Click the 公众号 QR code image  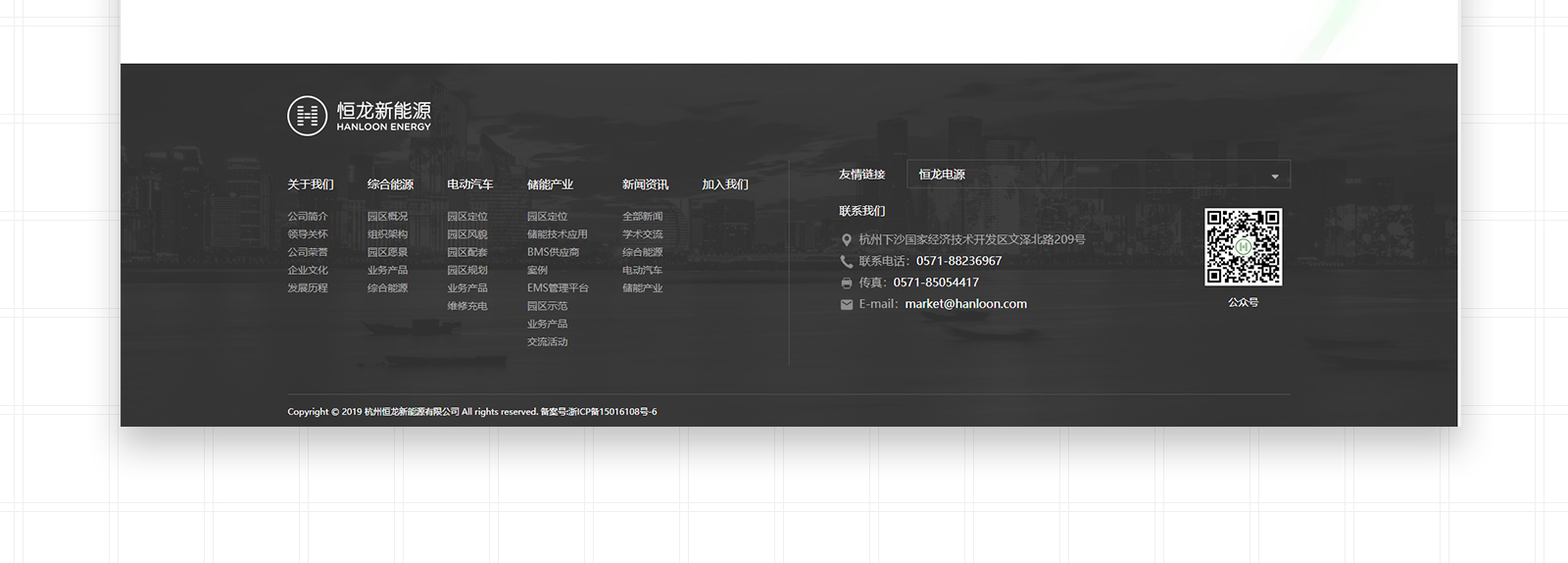click(x=1243, y=247)
